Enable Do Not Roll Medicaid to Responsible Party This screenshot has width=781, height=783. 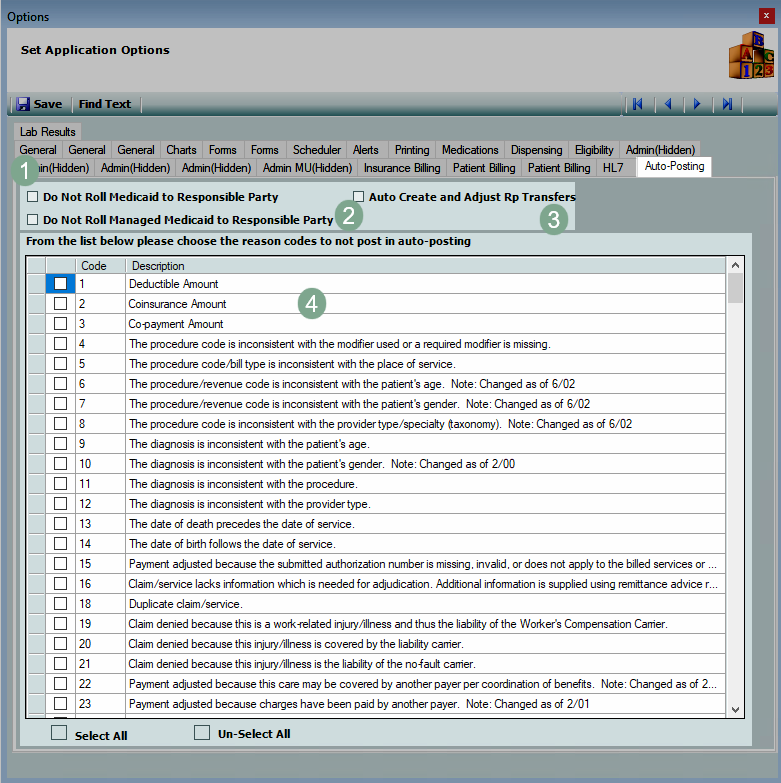[x=33, y=197]
